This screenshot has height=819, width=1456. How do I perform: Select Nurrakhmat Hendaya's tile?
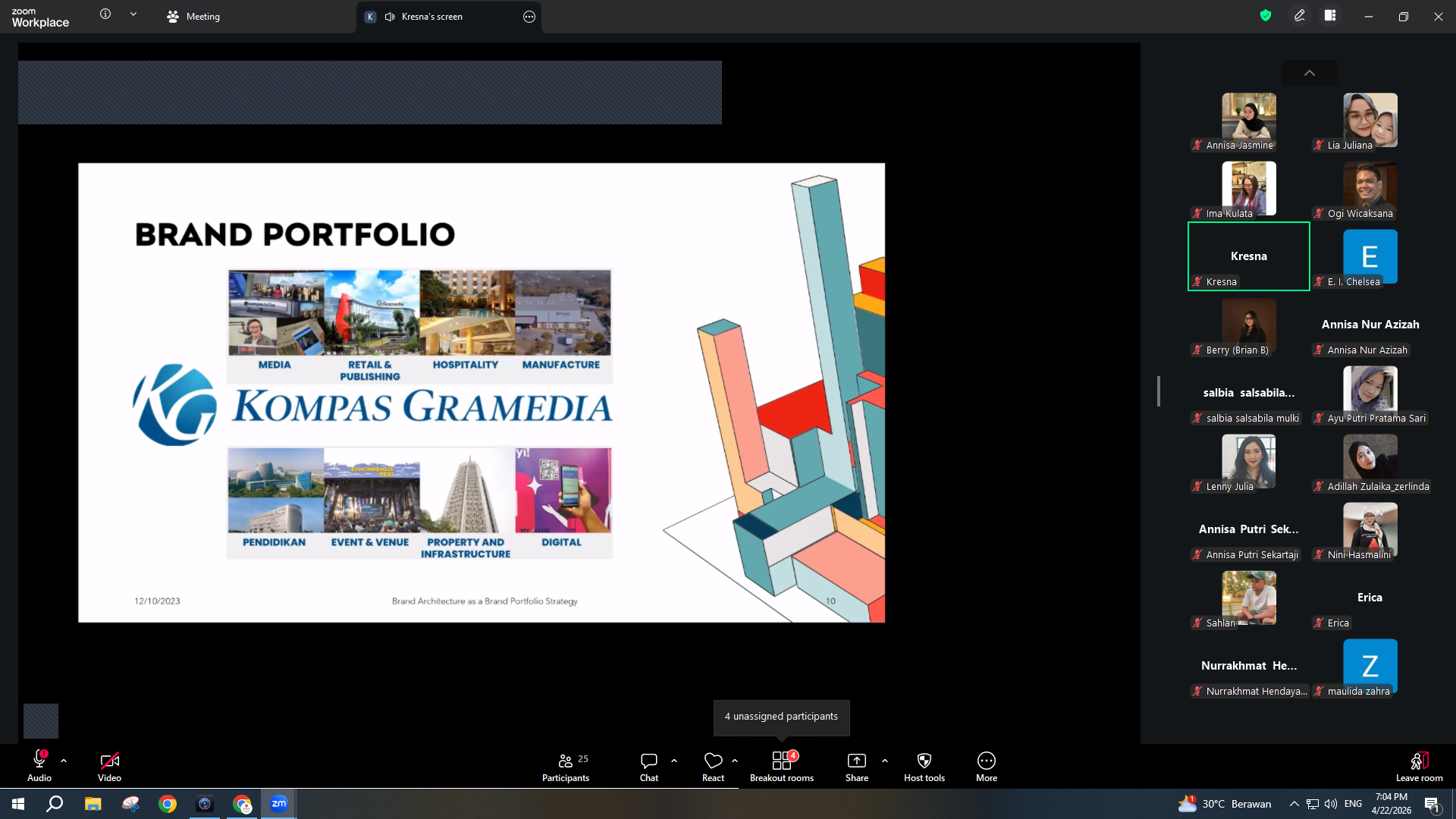pyautogui.click(x=1249, y=666)
